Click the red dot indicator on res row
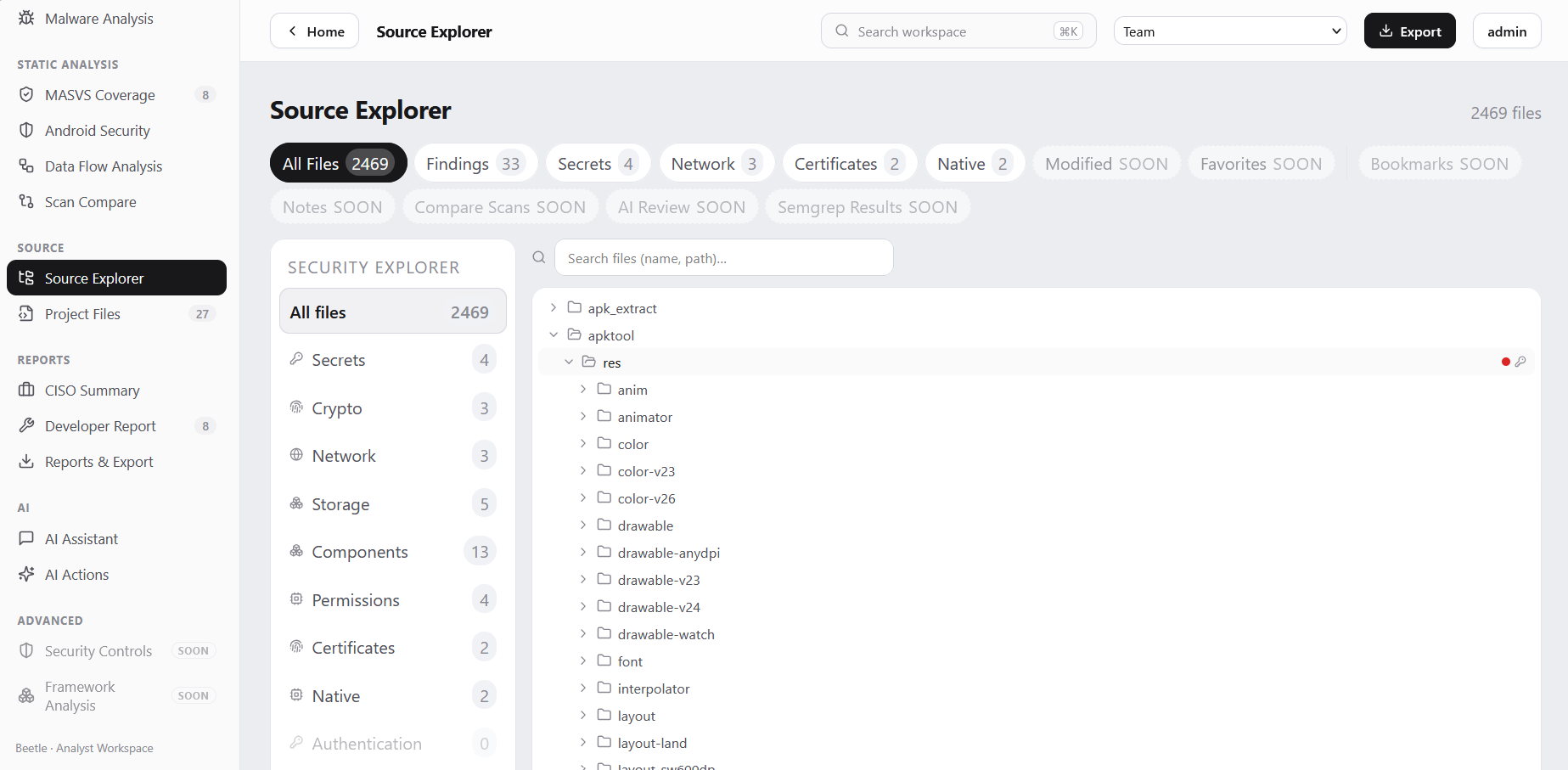This screenshot has width=1568, height=770. 1506,362
